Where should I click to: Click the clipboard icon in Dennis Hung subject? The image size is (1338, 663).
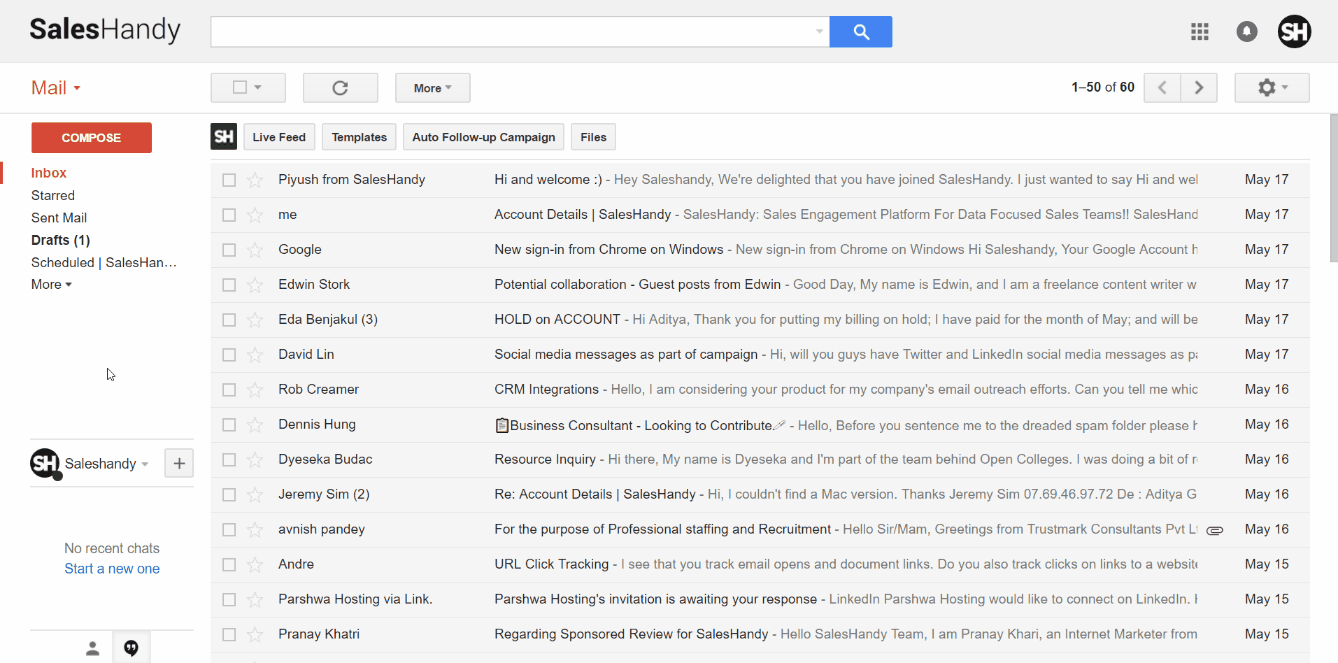[x=502, y=425]
